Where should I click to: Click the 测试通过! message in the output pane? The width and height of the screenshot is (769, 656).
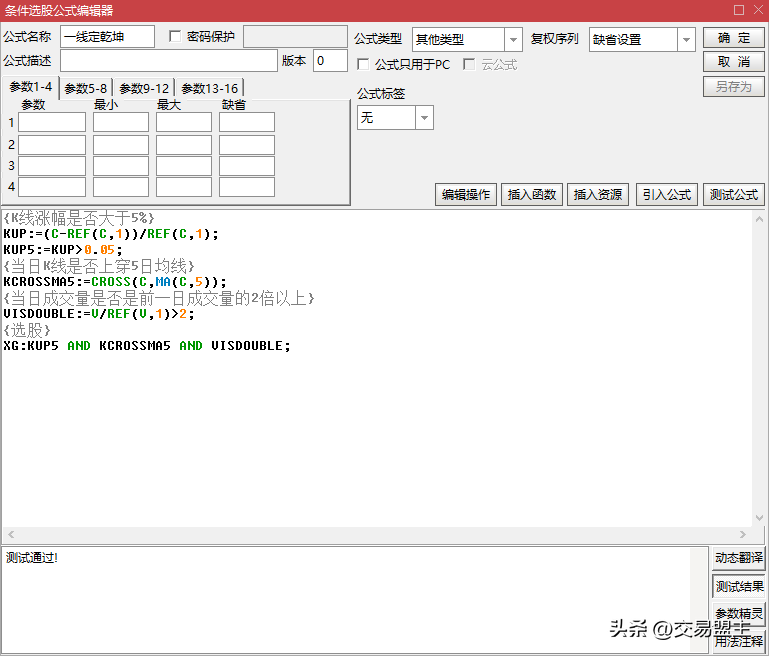32,557
